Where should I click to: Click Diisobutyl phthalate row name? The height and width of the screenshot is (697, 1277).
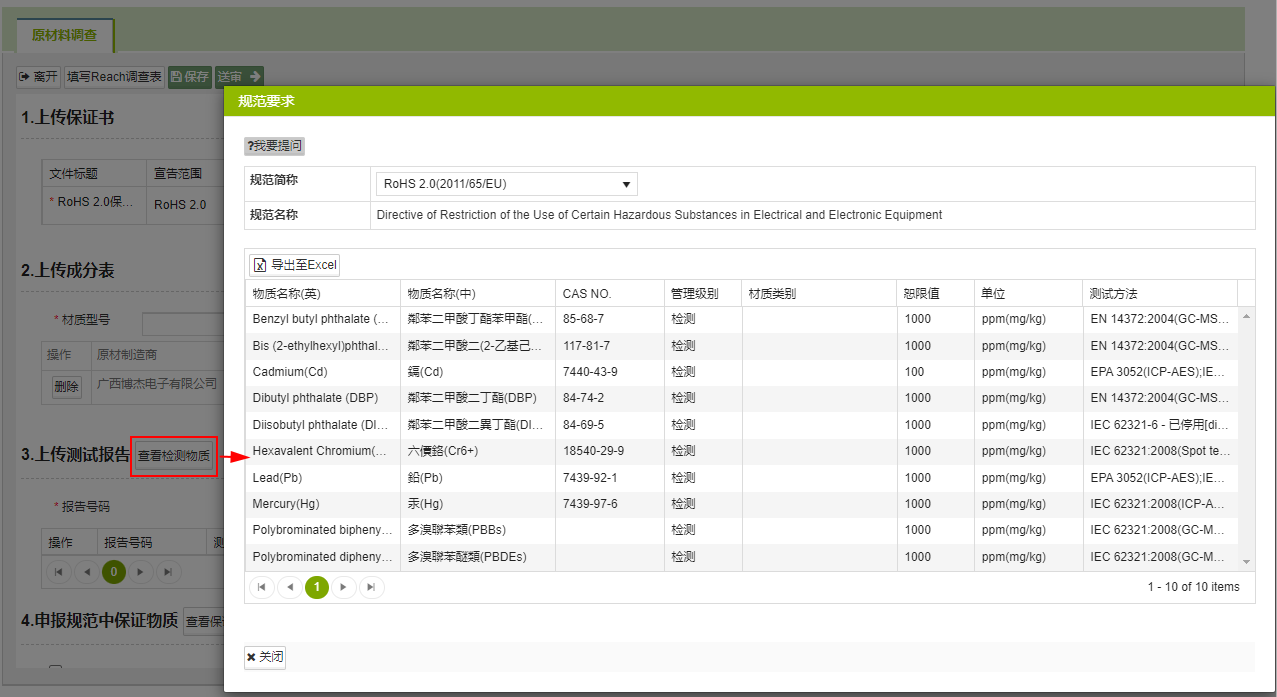(x=320, y=425)
